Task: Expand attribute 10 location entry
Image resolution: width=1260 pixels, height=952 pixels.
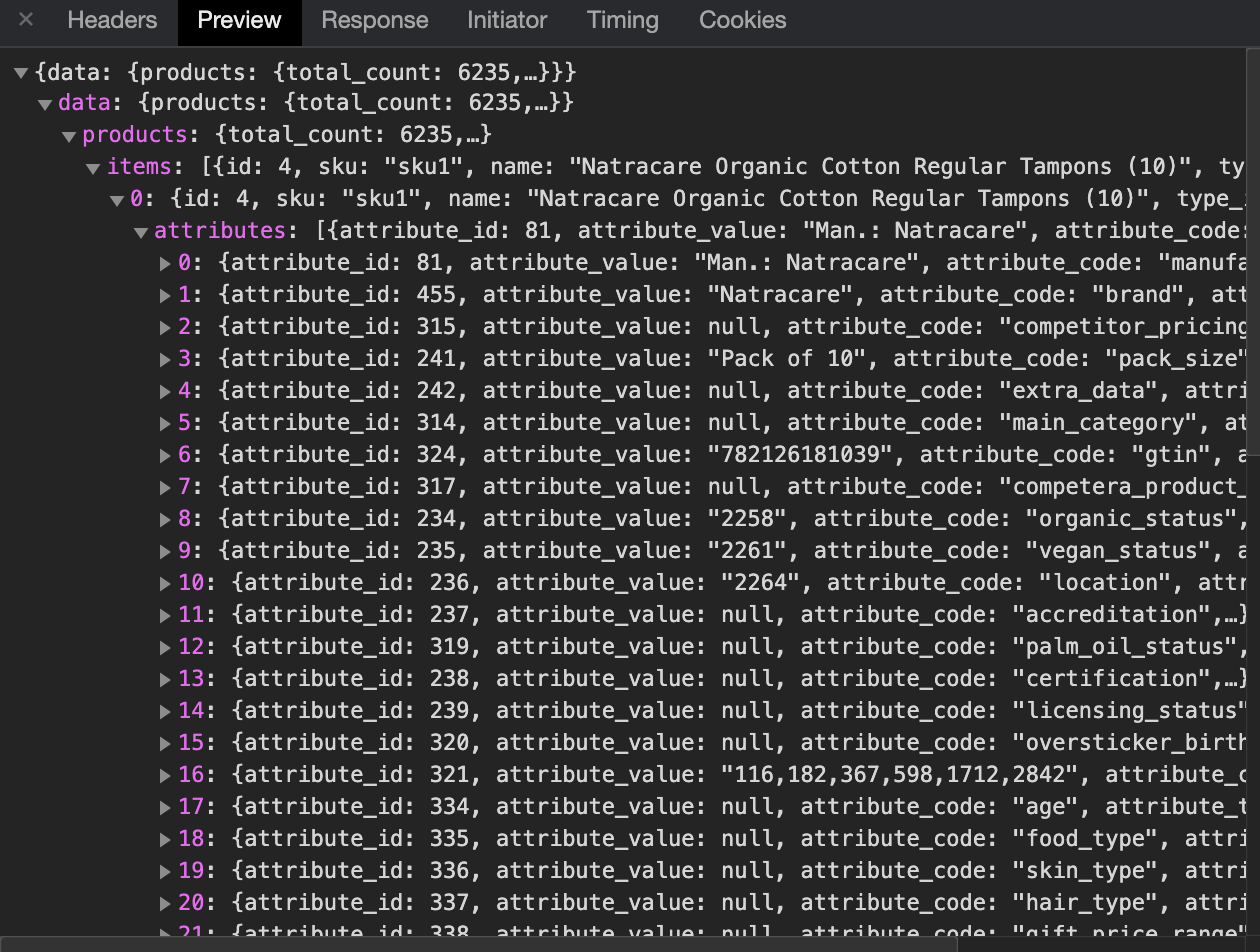Action: click(165, 584)
